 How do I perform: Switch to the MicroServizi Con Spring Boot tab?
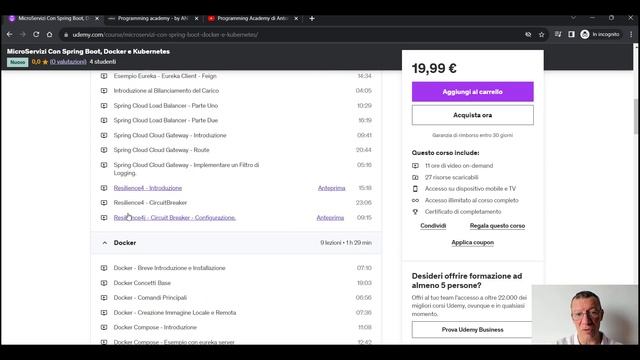pyautogui.click(x=53, y=18)
